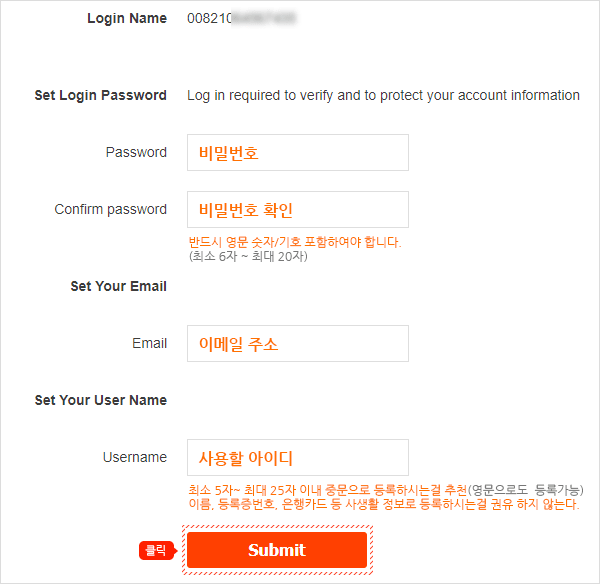
Task: Click the Password input field
Action: pos(297,153)
